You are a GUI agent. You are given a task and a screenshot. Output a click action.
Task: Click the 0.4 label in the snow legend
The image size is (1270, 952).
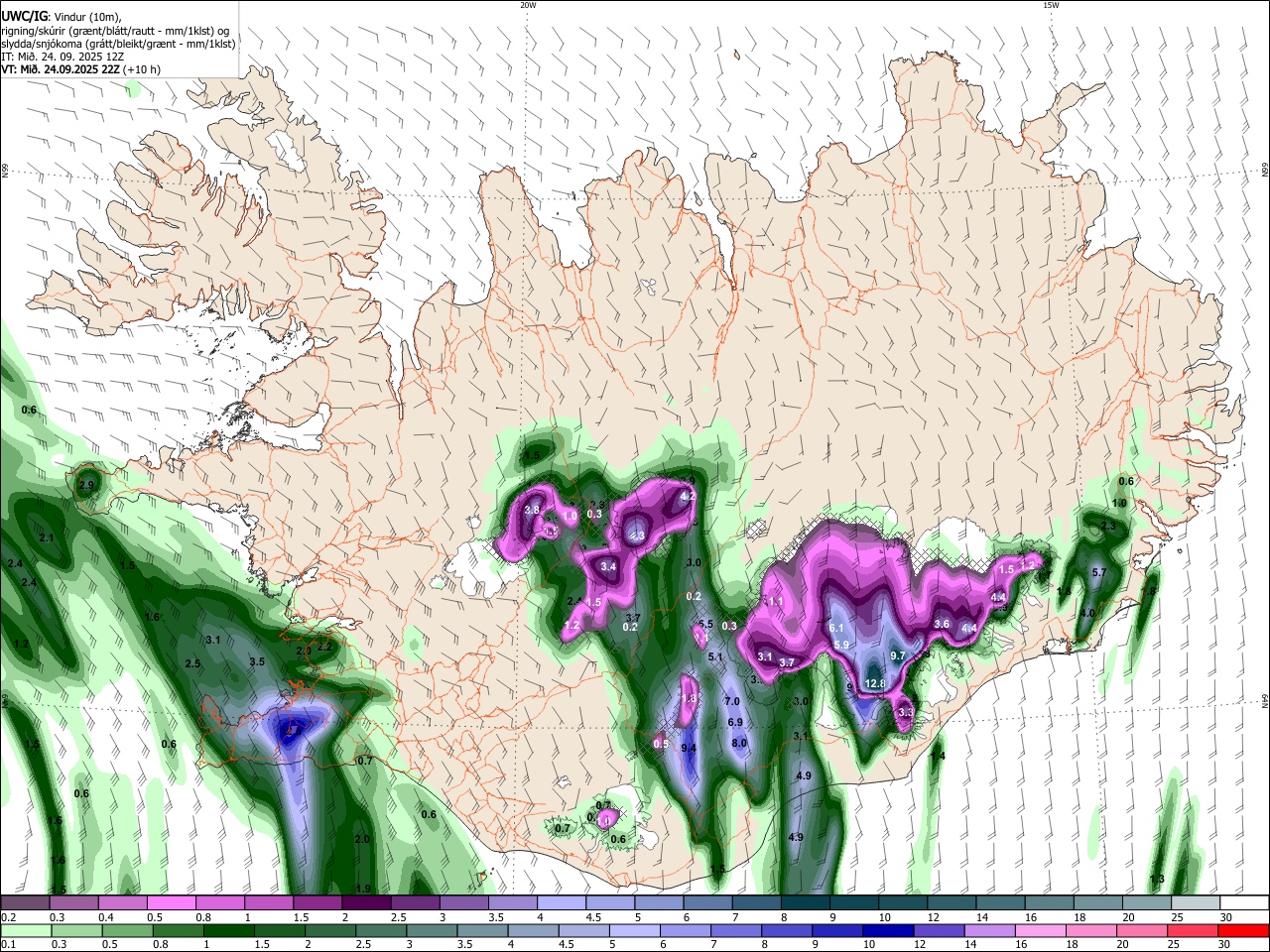106,917
